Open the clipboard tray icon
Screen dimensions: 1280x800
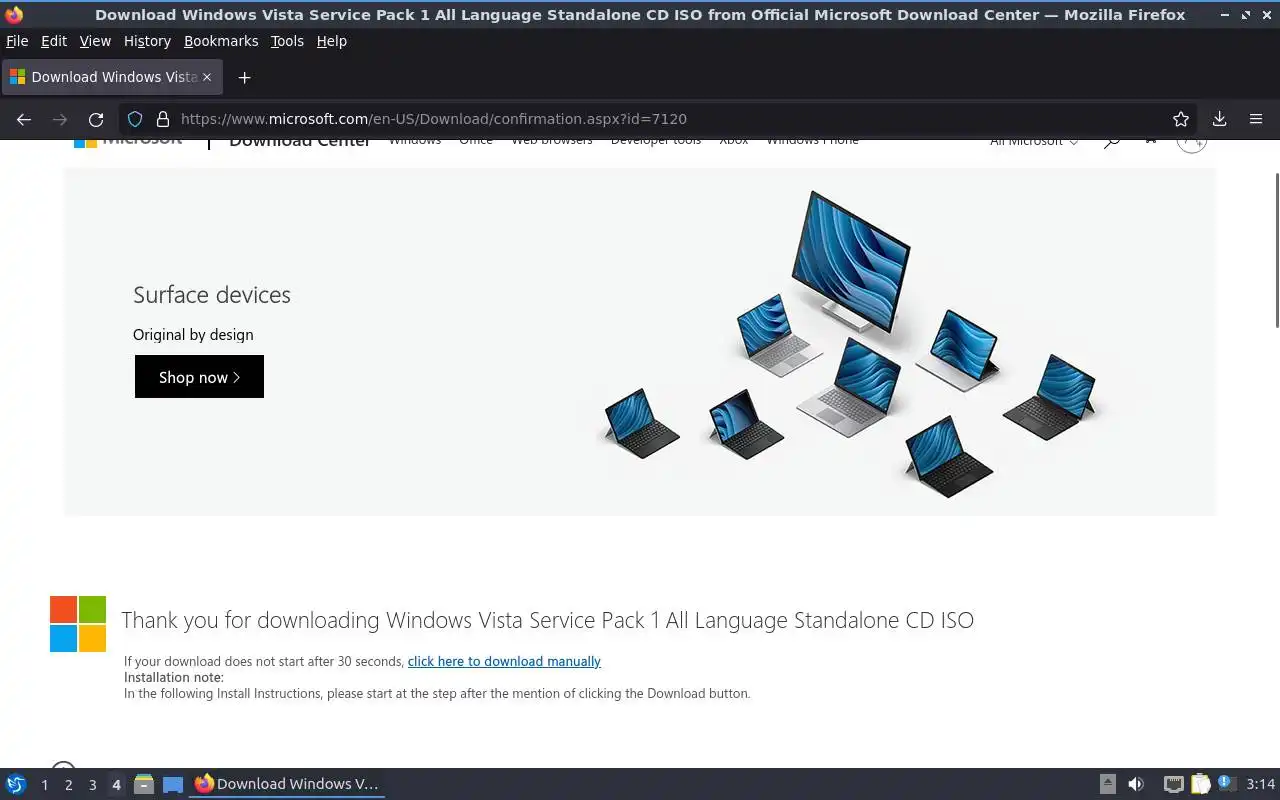pyautogui.click(x=1200, y=784)
